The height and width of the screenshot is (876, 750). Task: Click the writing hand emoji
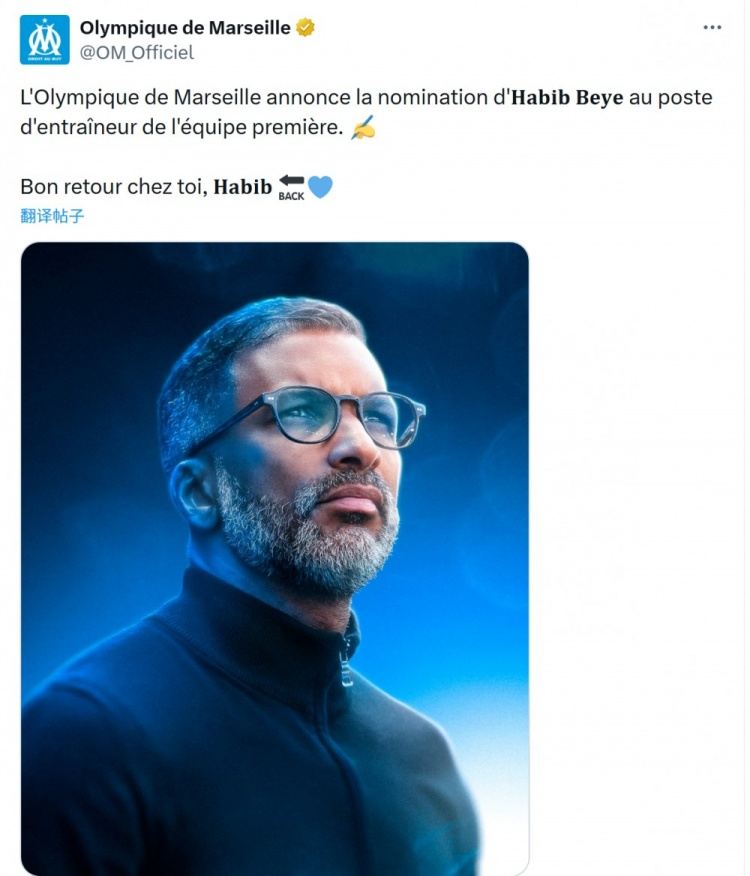tap(364, 130)
